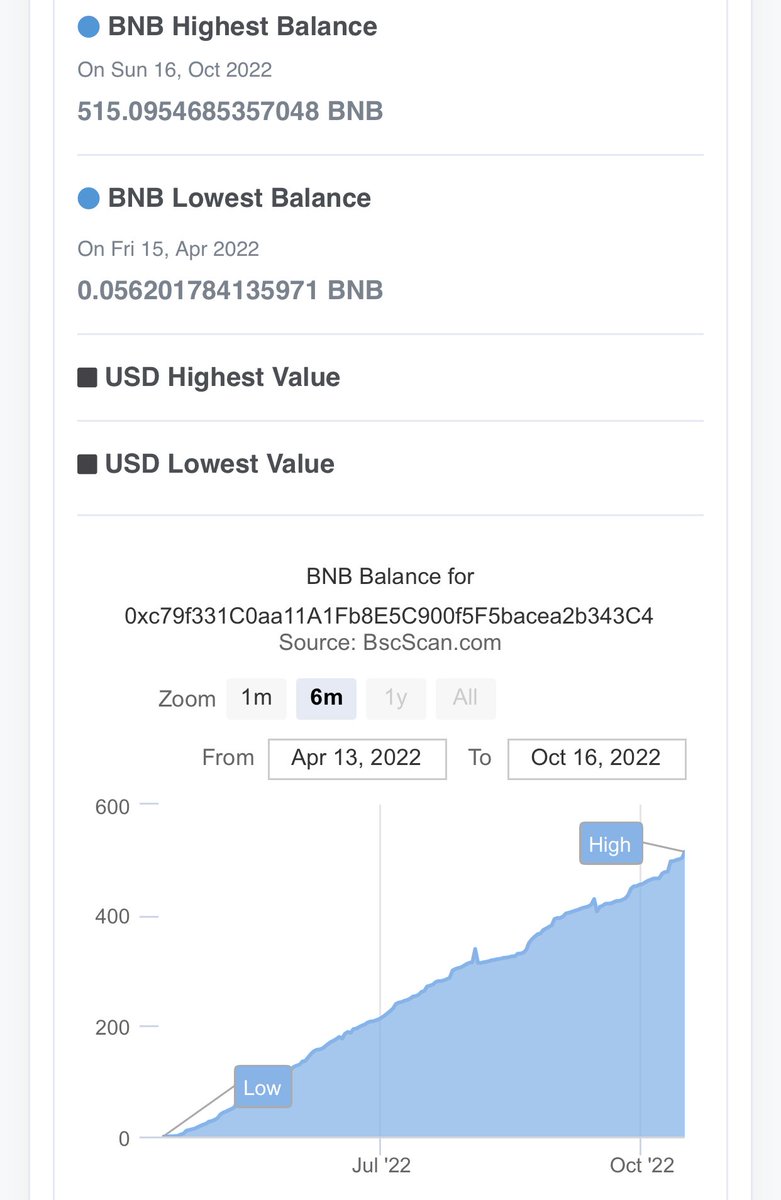
Task: Click the From label beside the start date
Action: (228, 758)
